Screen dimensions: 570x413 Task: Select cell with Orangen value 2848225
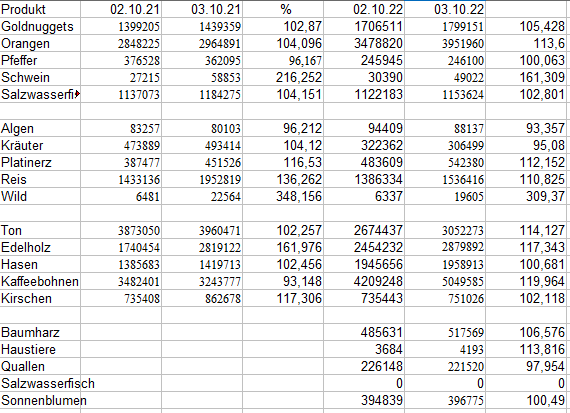(121, 43)
